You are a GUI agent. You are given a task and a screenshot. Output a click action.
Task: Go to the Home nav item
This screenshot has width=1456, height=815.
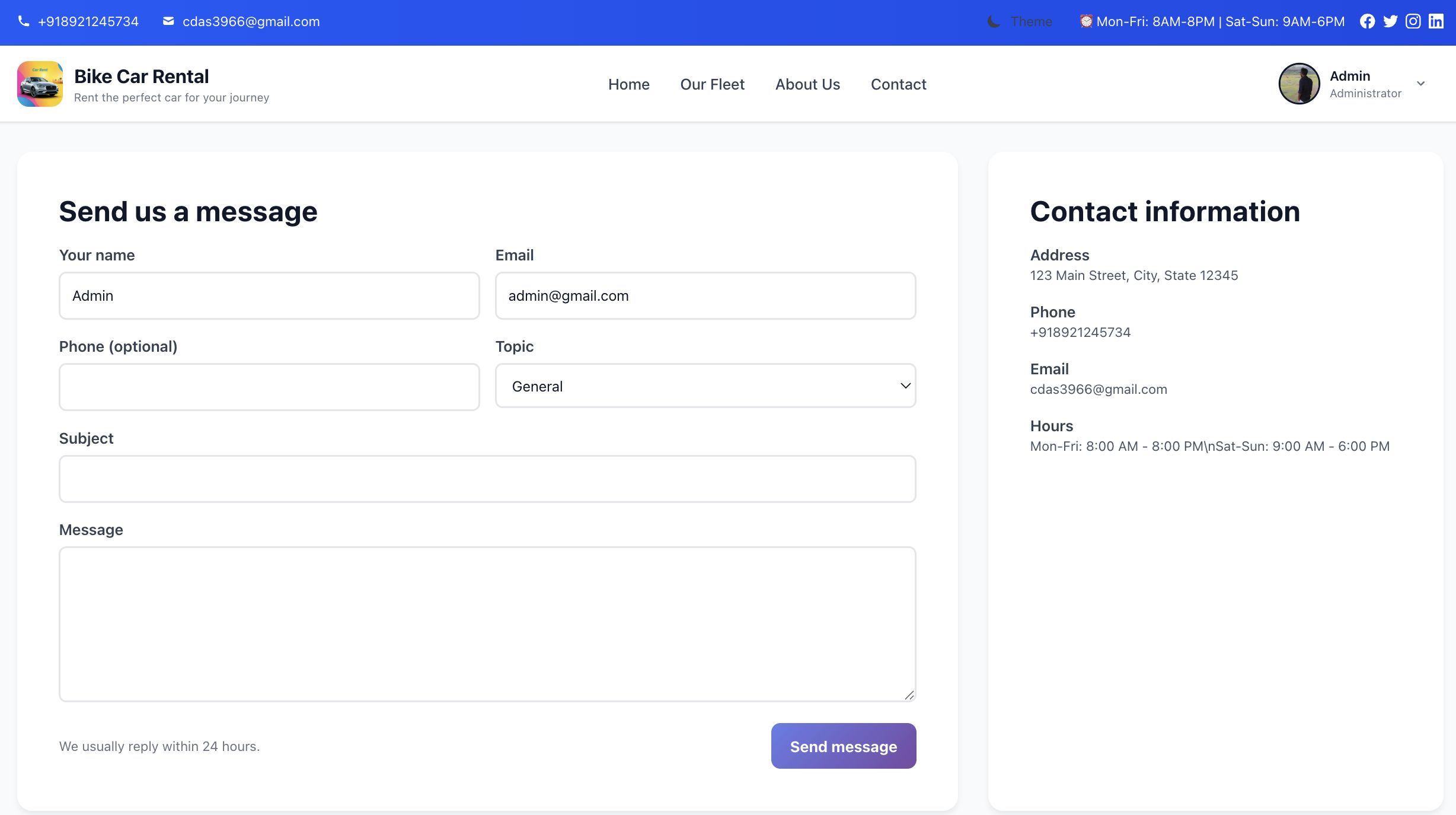click(628, 84)
